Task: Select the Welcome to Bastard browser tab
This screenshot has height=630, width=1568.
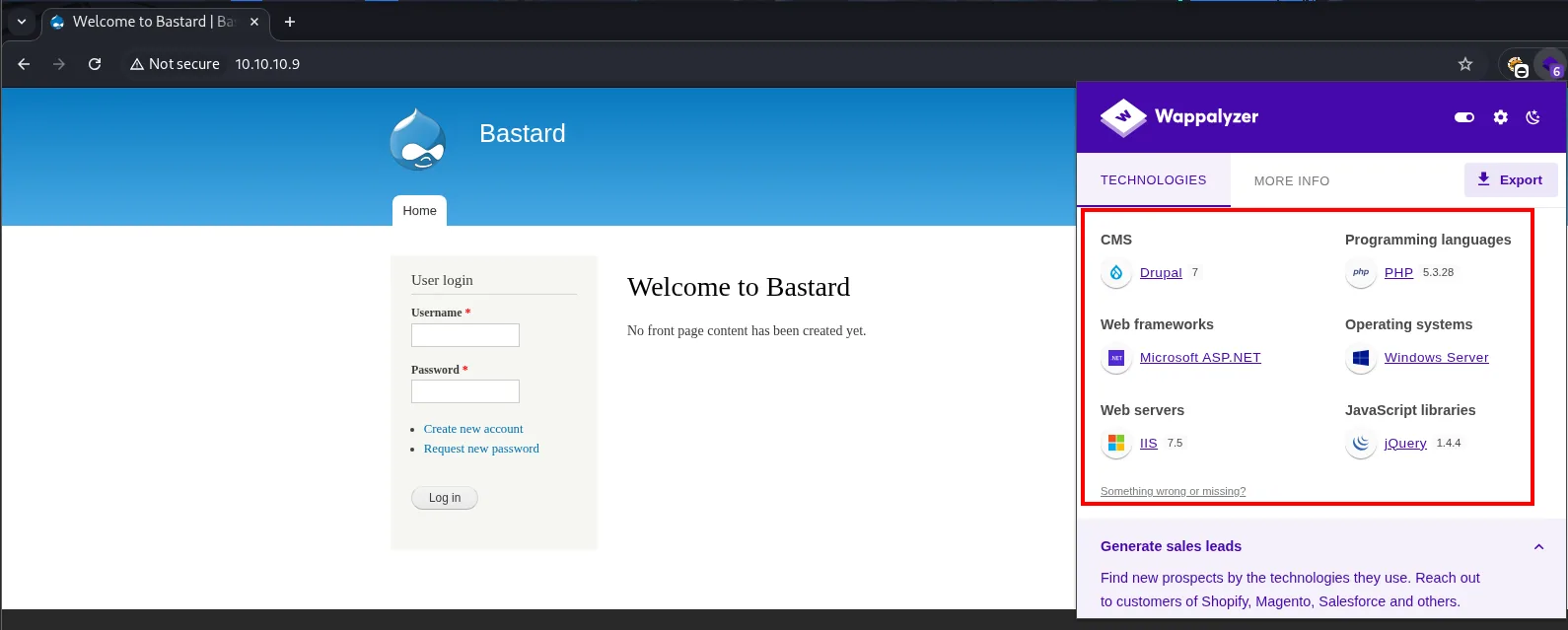Action: click(156, 22)
